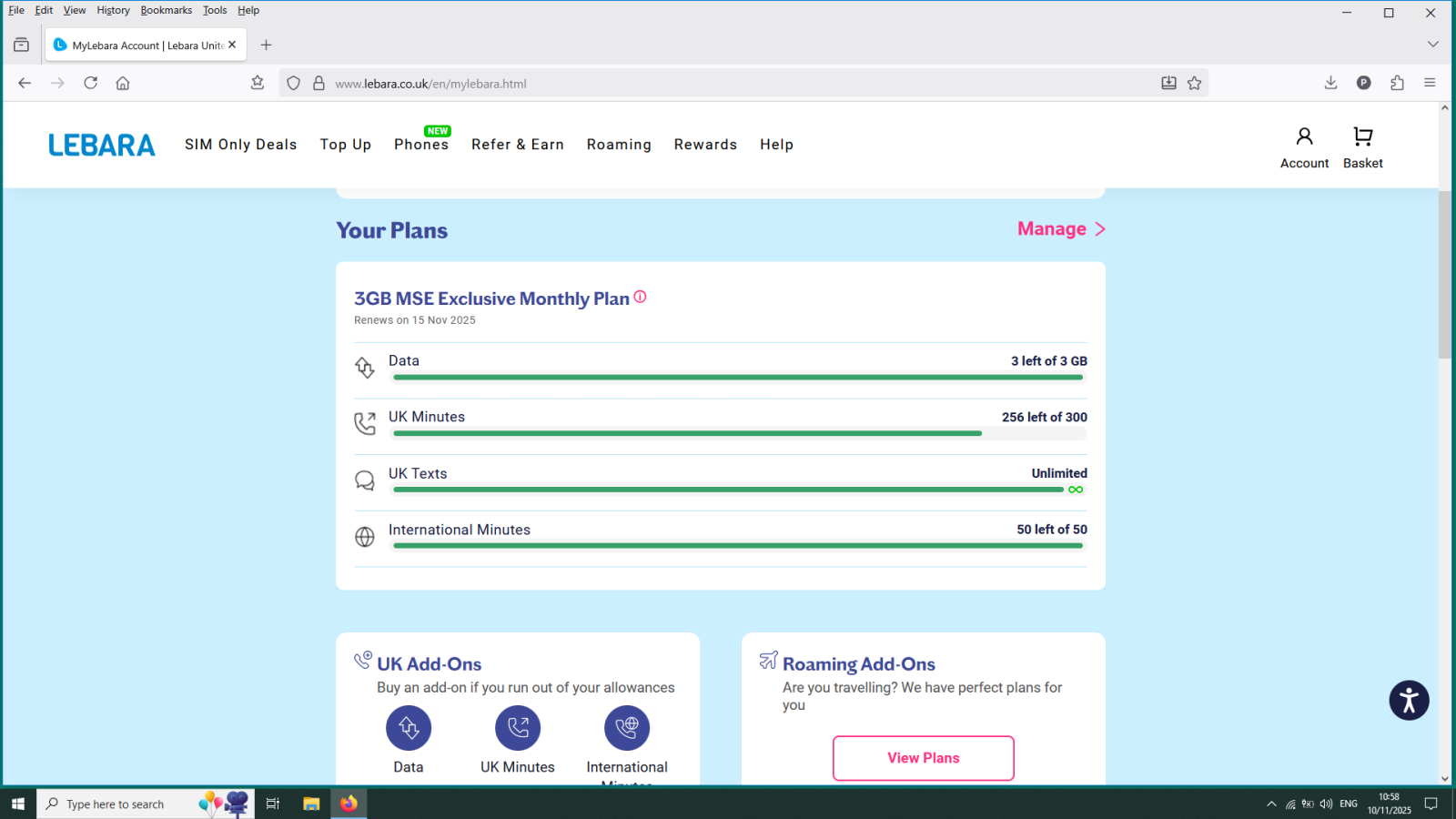The height and width of the screenshot is (819, 1456).
Task: Open Firefox from the taskbar
Action: [349, 804]
